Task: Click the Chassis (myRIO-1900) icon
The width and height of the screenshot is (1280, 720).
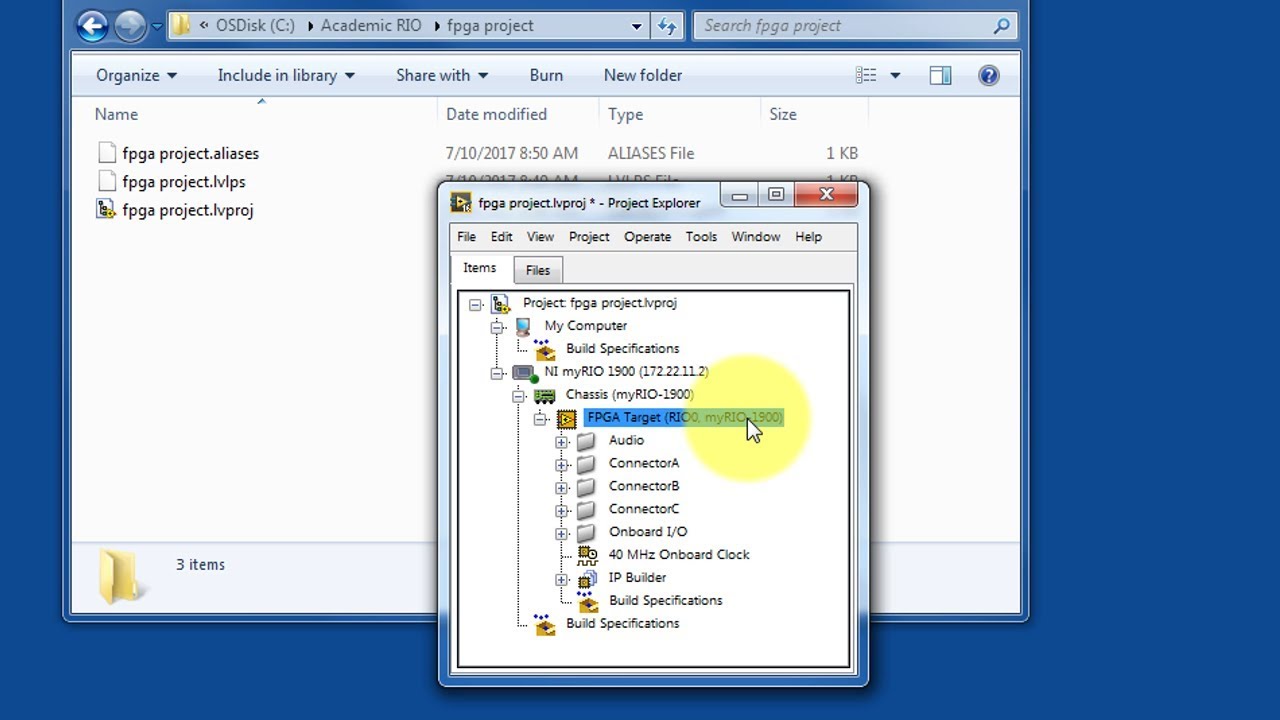Action: point(545,395)
